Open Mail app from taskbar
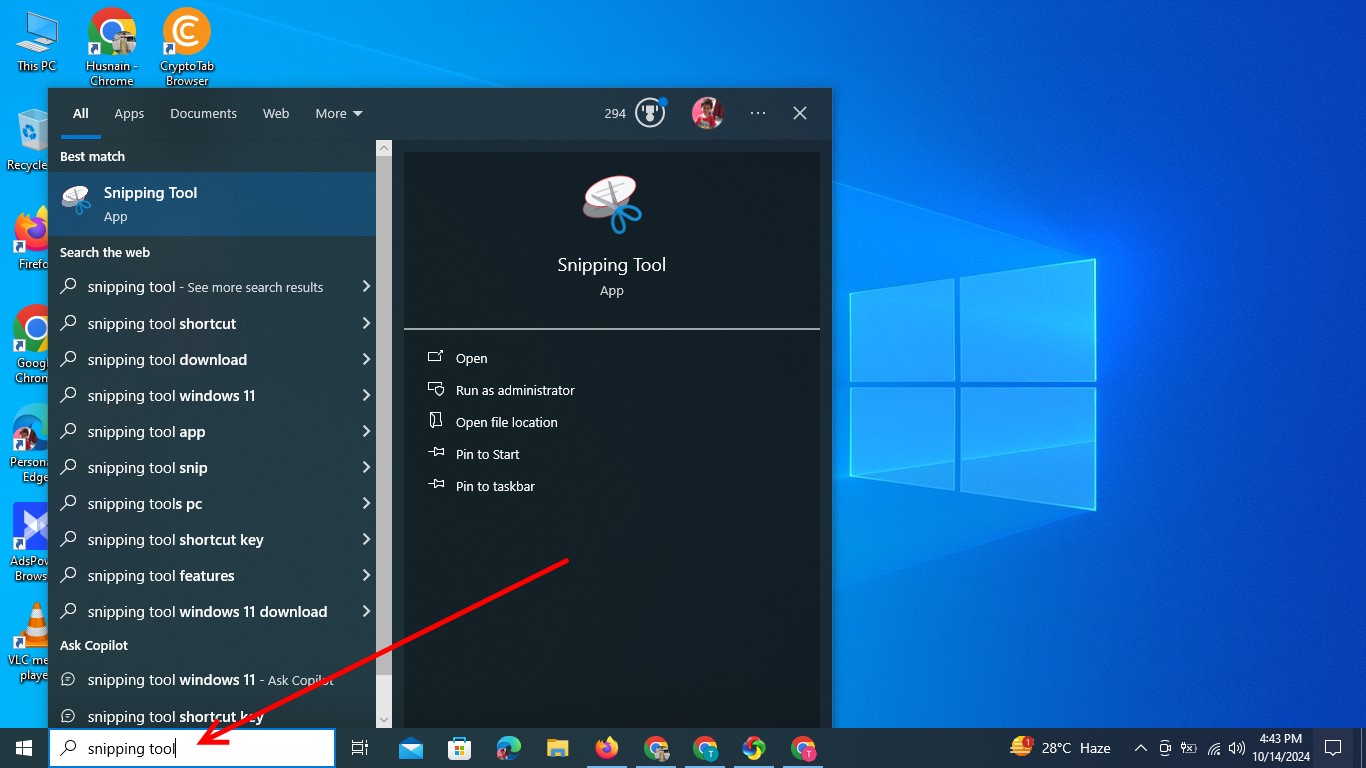Viewport: 1366px width, 768px height. pos(410,748)
